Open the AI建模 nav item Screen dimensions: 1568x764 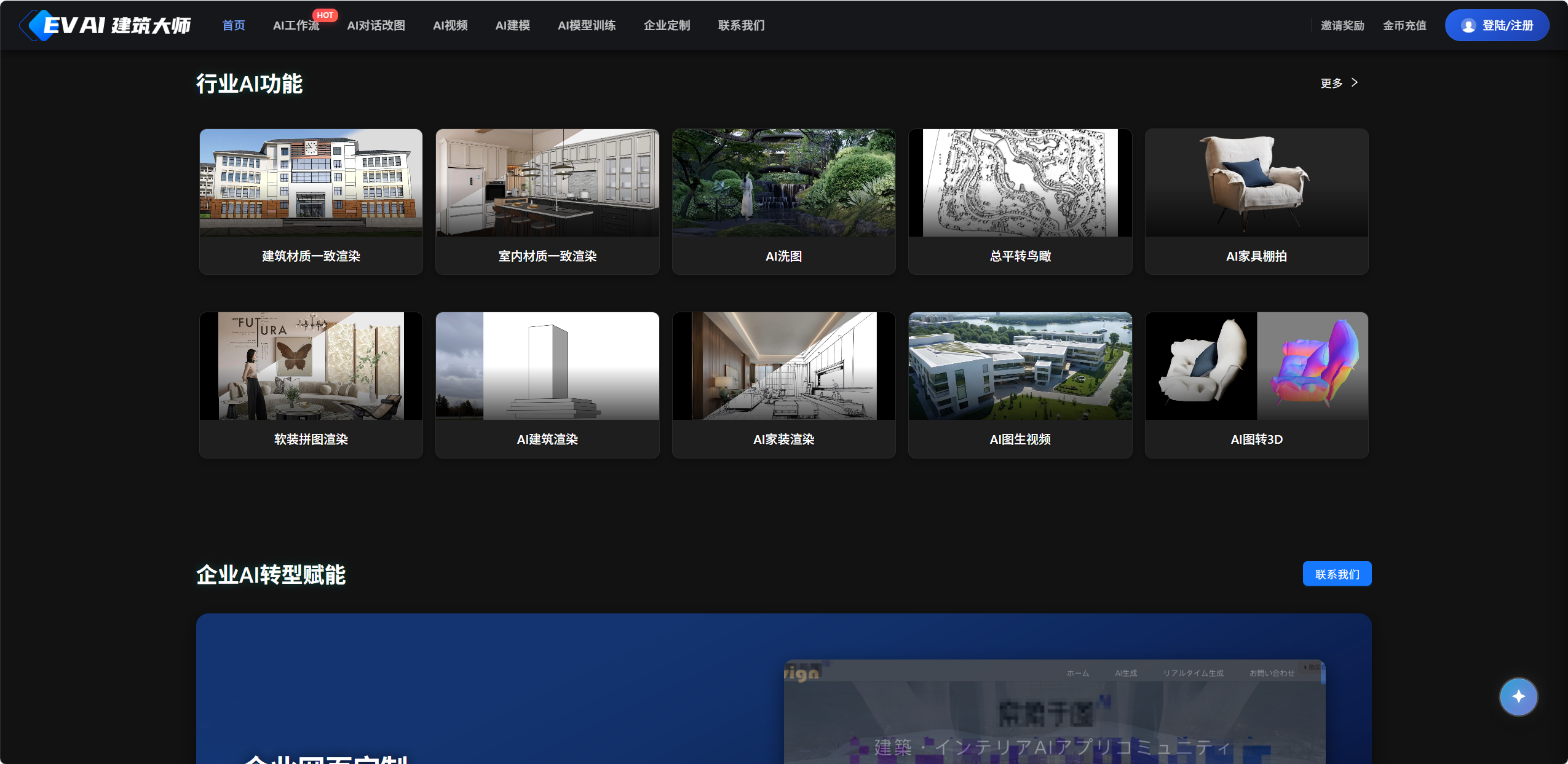tap(512, 25)
